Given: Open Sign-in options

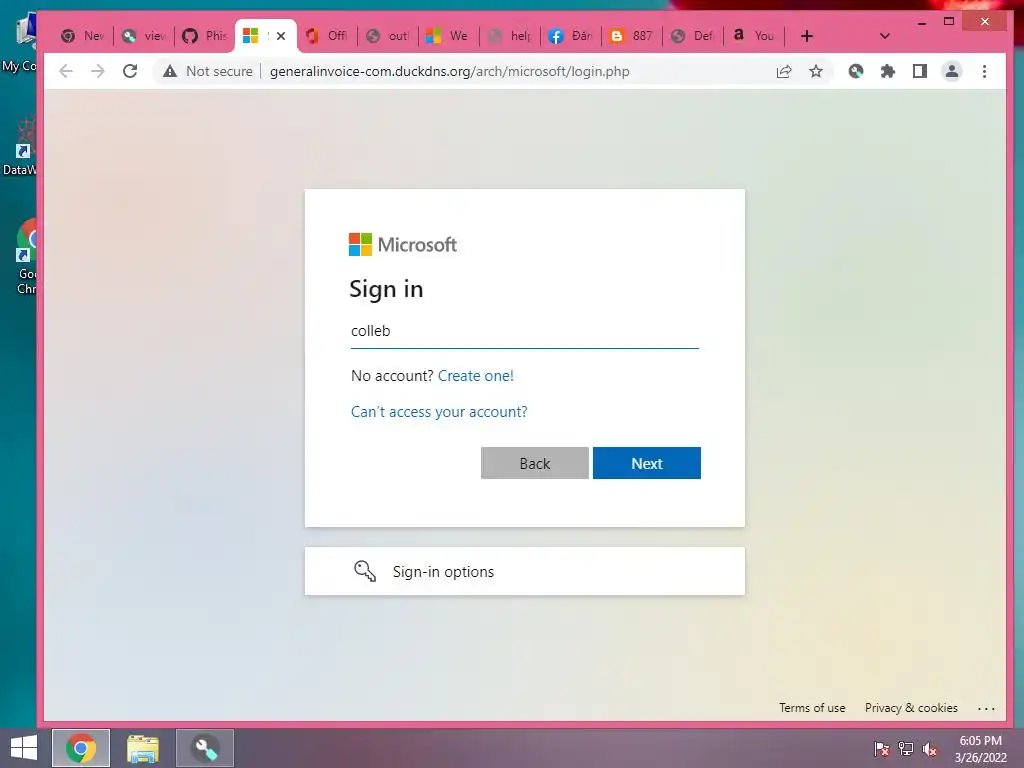Looking at the screenshot, I should pos(524,571).
